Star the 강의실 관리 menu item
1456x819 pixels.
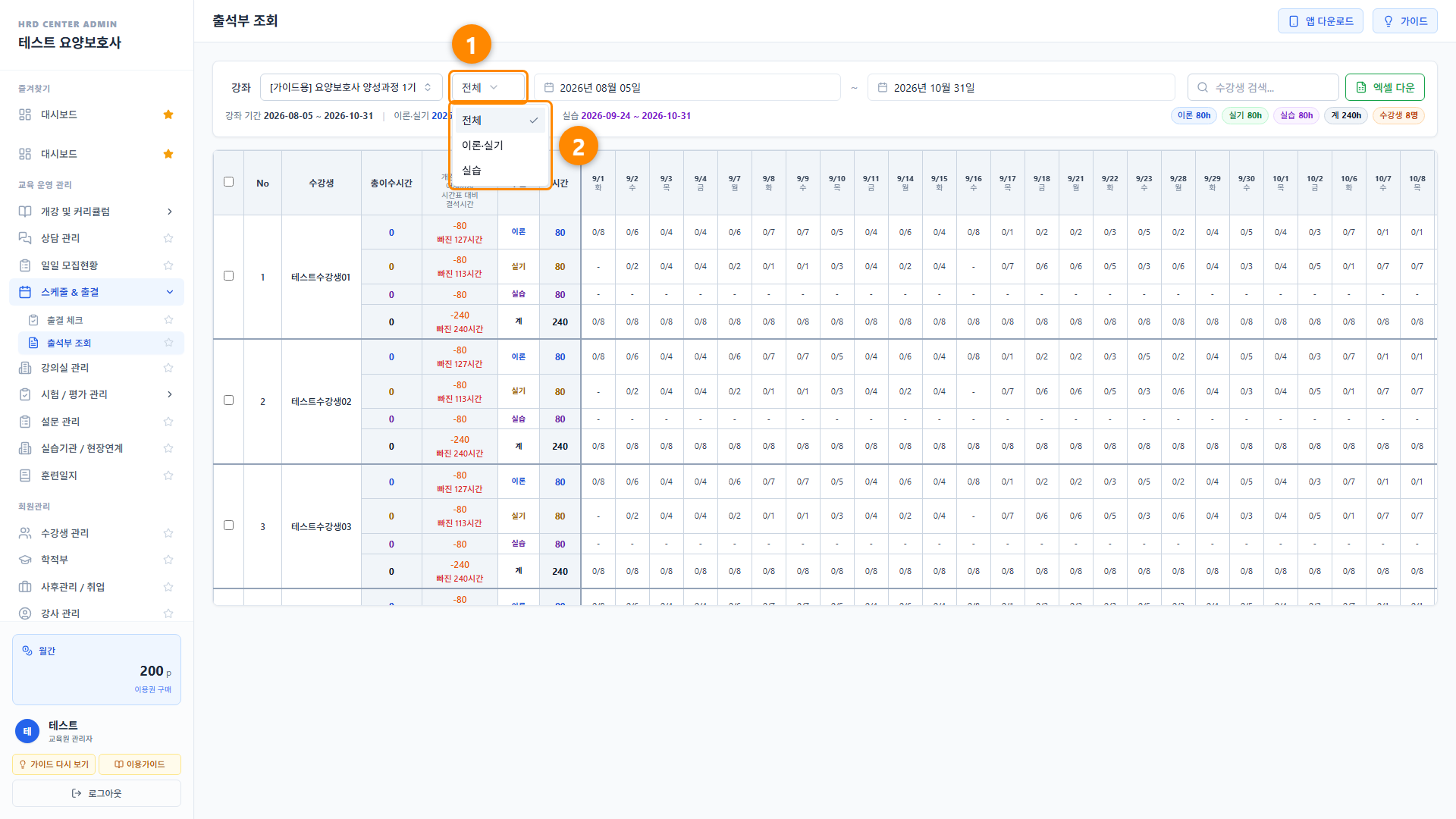tap(168, 368)
